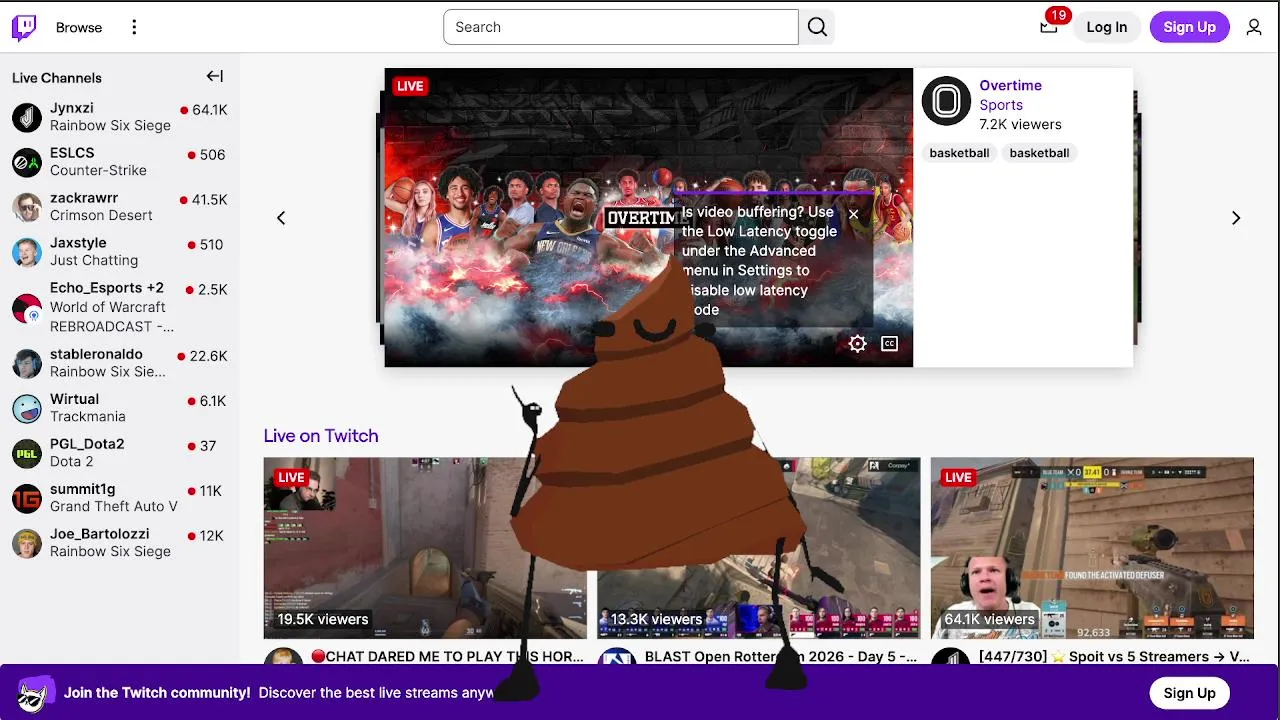
Task: Click the magnifier search button
Action: pyautogui.click(x=817, y=27)
